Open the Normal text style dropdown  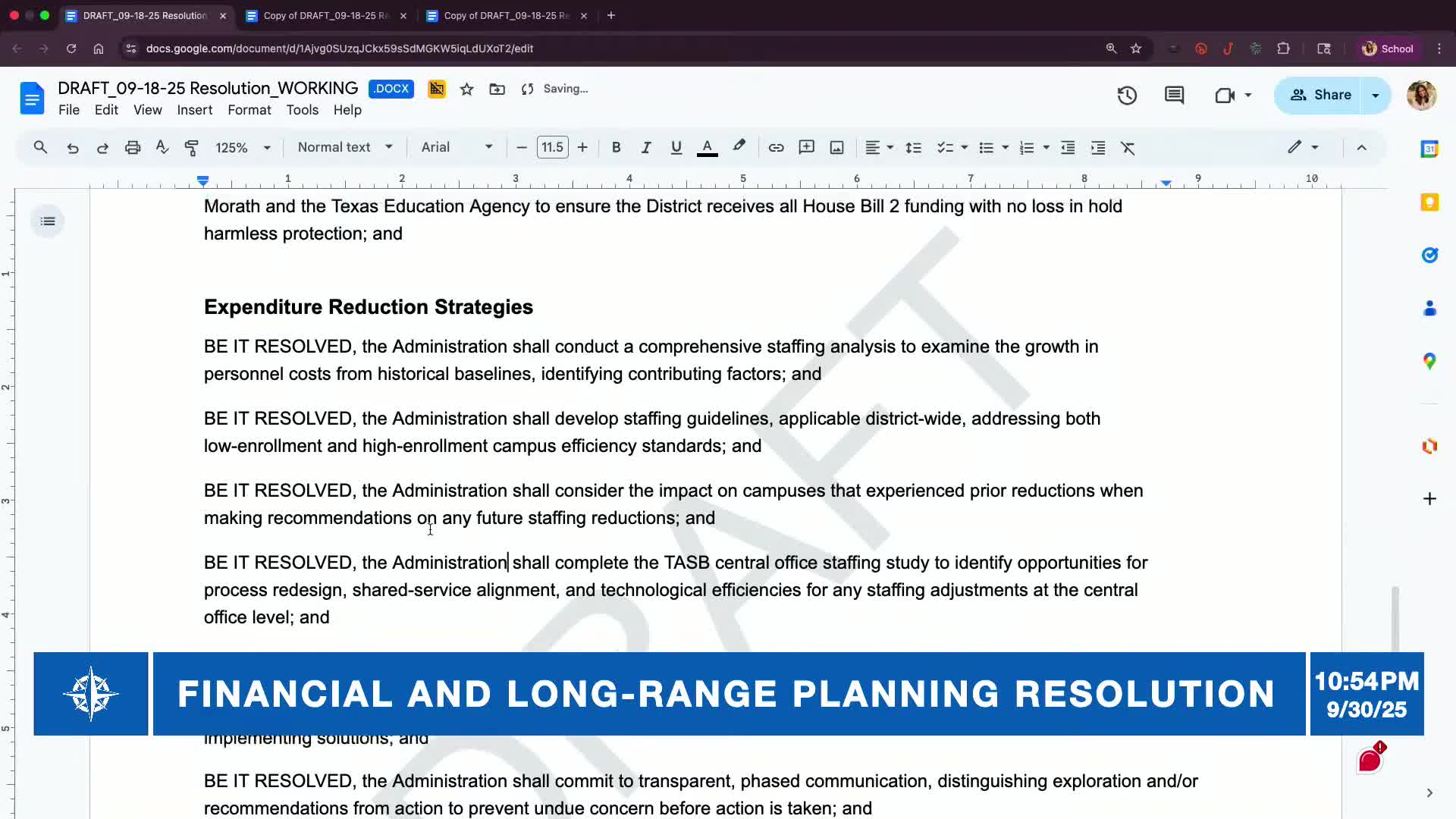click(x=344, y=147)
